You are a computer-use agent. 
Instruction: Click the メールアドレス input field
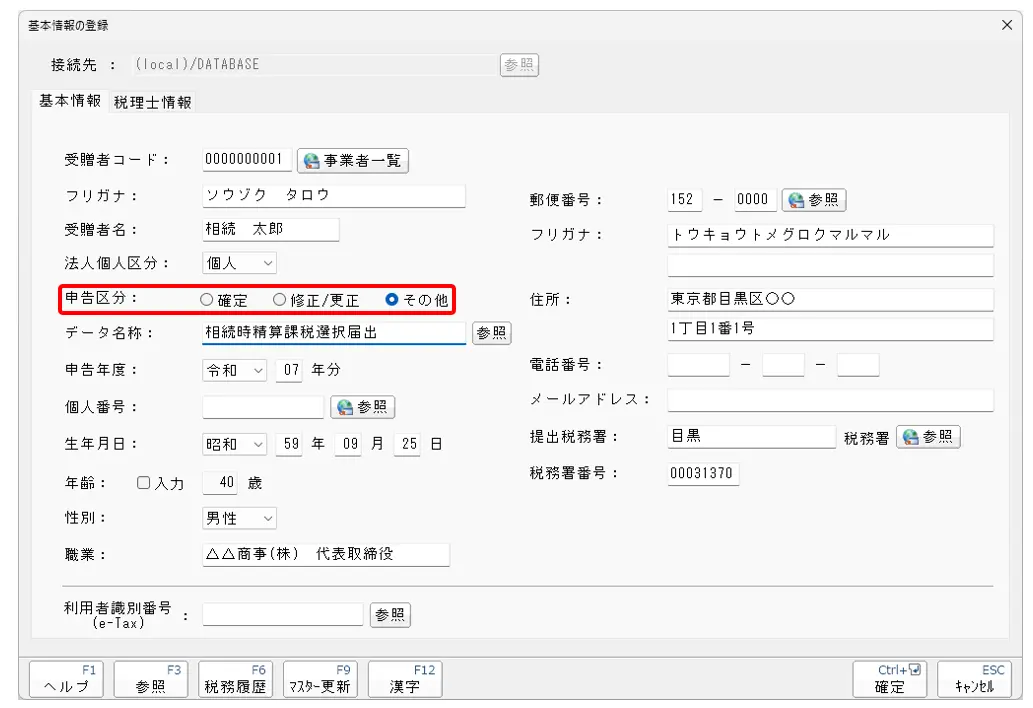click(x=830, y=400)
